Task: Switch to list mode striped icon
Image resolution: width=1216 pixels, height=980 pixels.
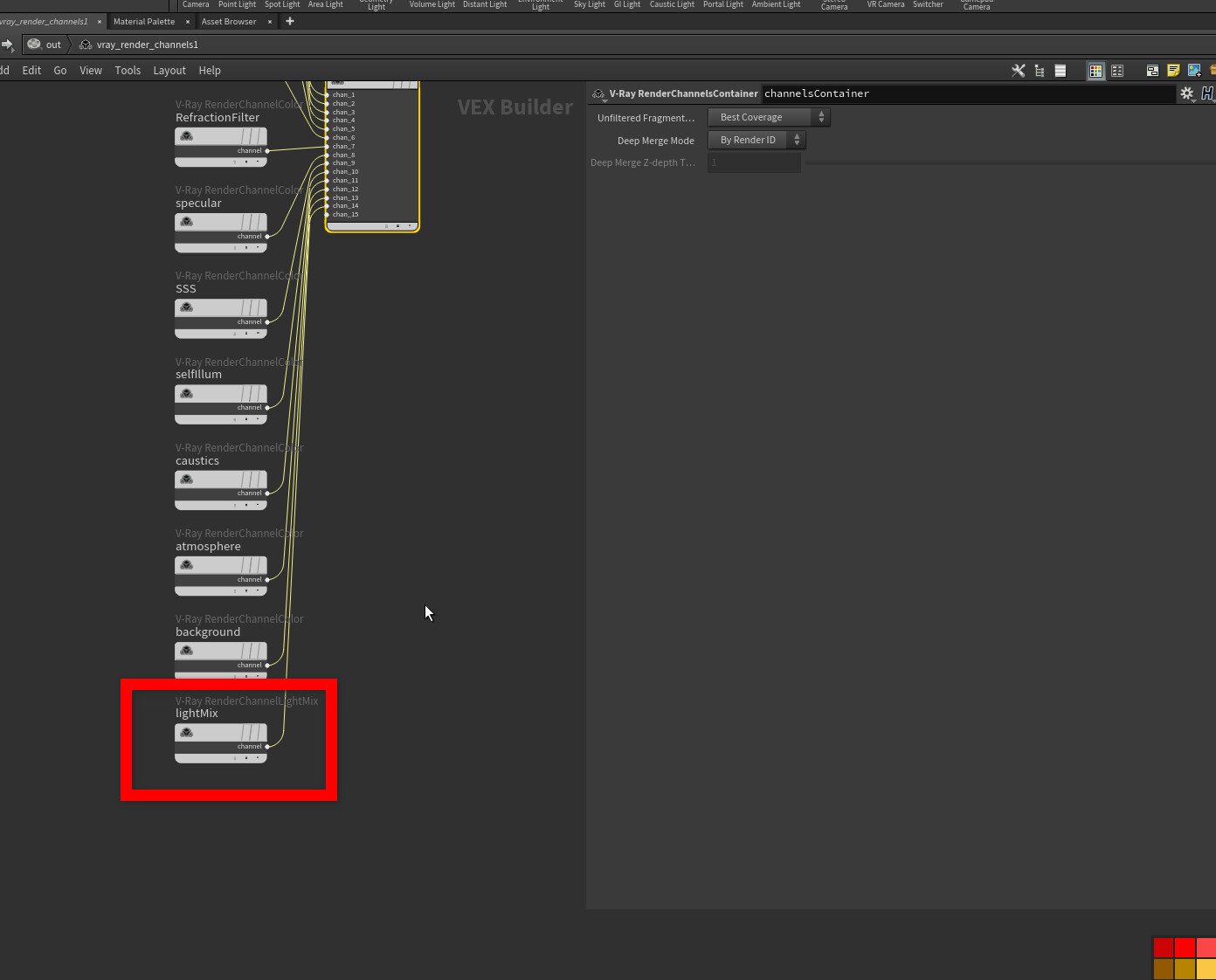Action: [1061, 71]
